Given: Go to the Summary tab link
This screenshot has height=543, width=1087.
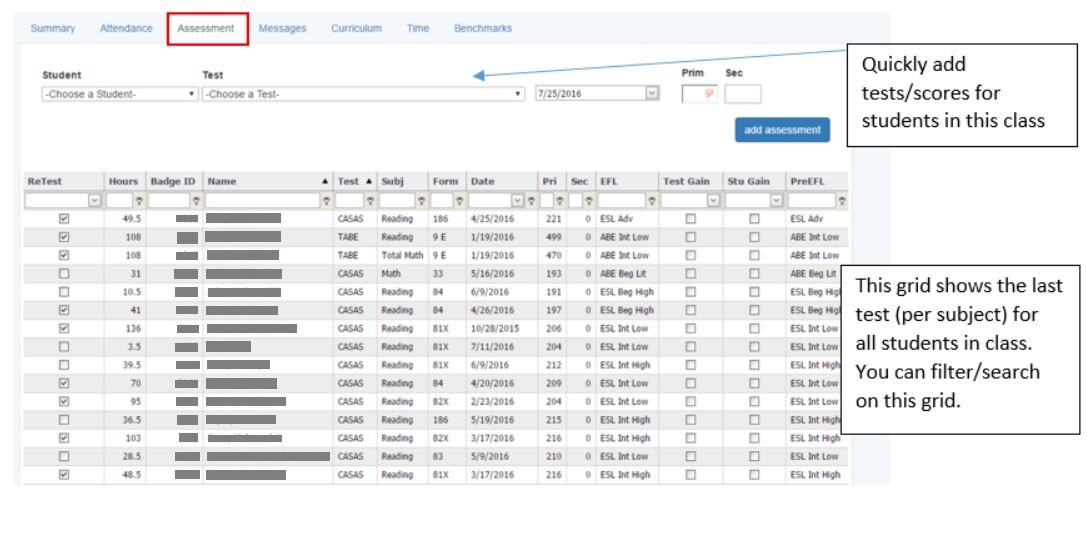Looking at the screenshot, I should tap(52, 29).
